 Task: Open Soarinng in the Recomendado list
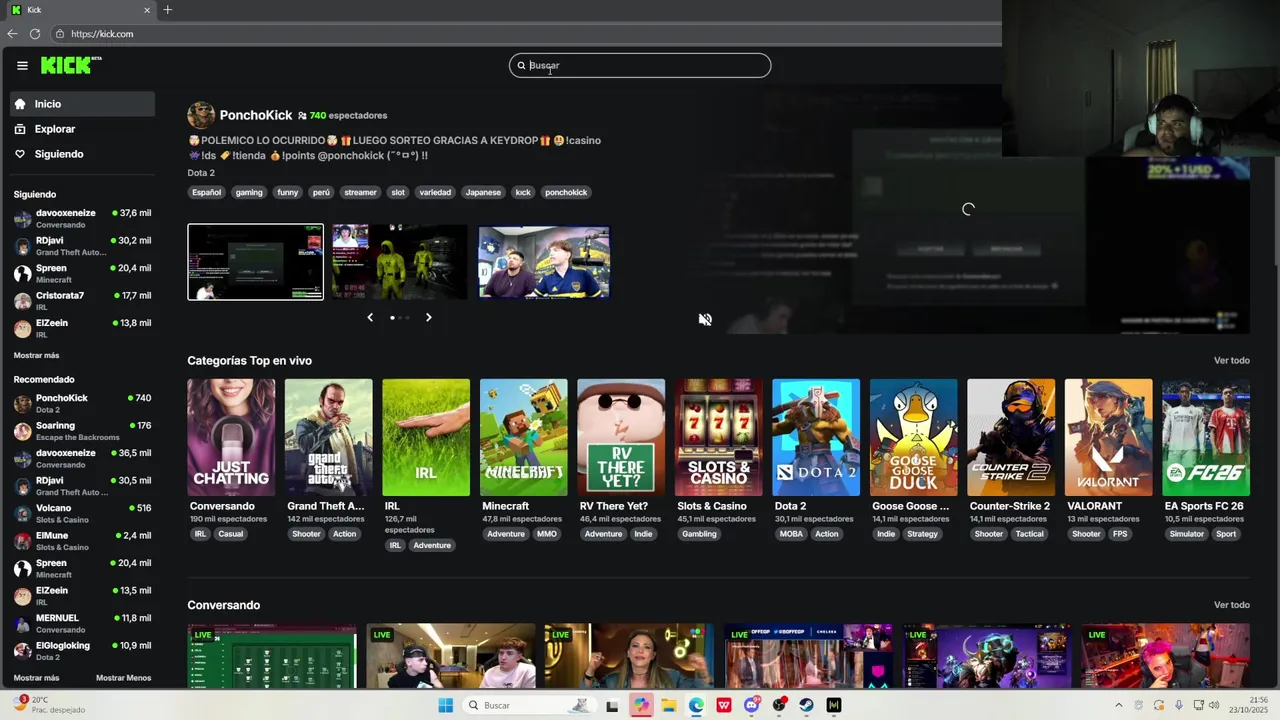[x=83, y=431]
